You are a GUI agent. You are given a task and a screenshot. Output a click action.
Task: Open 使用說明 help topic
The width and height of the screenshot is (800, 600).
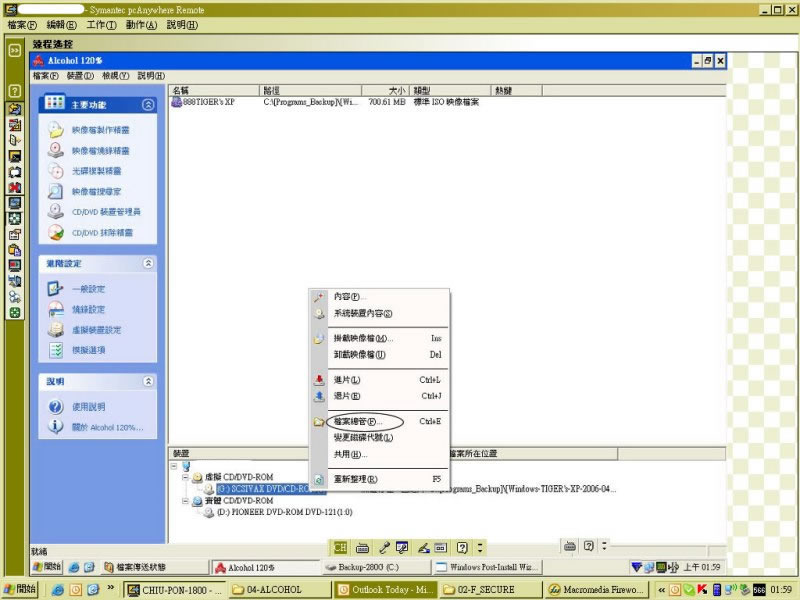click(x=88, y=407)
